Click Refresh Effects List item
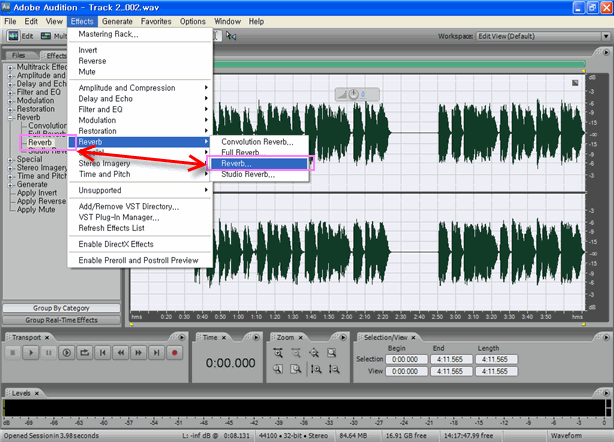 [x=140, y=228]
